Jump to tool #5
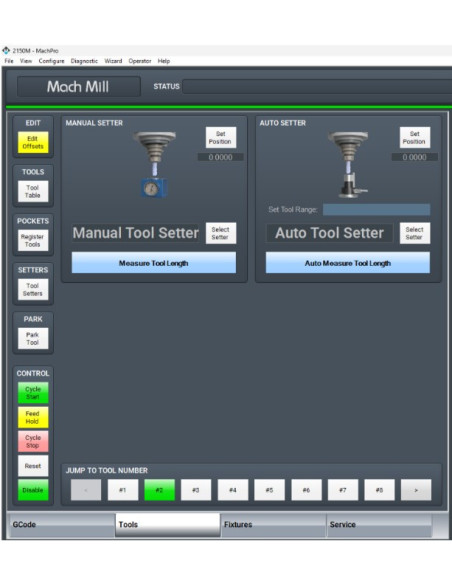 coord(269,490)
